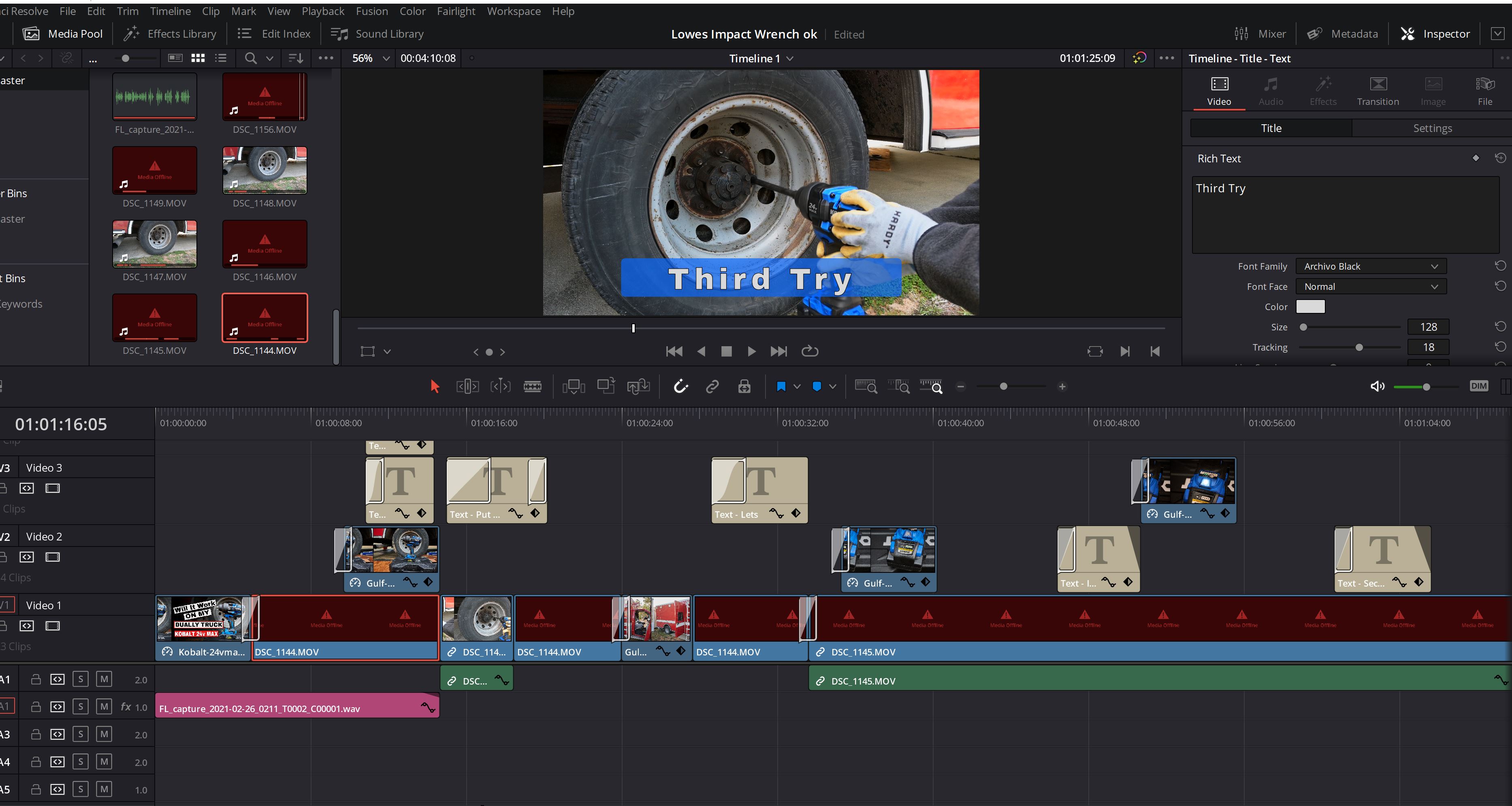The width and height of the screenshot is (1512, 806).
Task: Select the arrow Selection Mode tool
Action: (434, 387)
